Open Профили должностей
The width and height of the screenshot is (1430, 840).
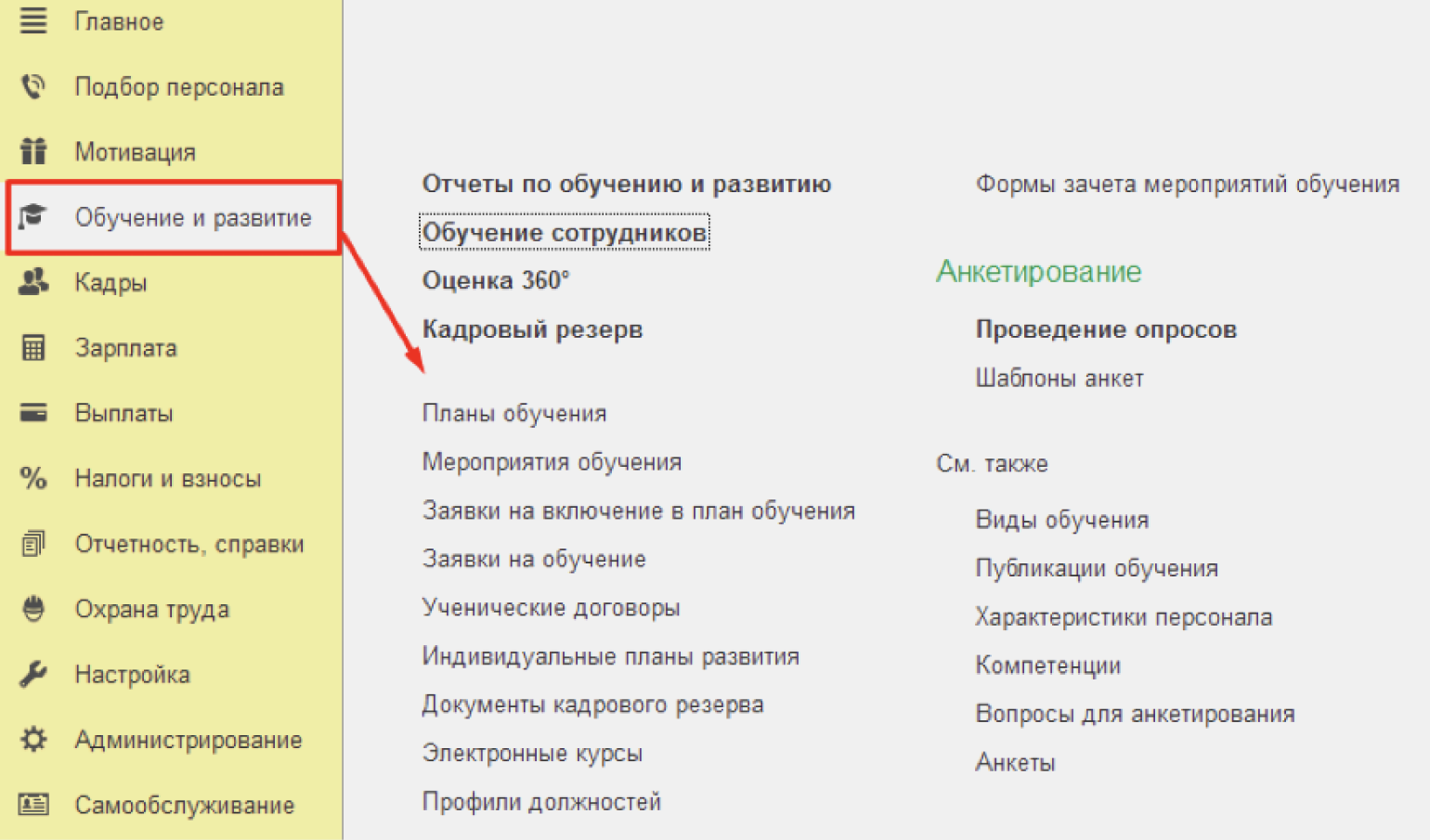[x=541, y=801]
